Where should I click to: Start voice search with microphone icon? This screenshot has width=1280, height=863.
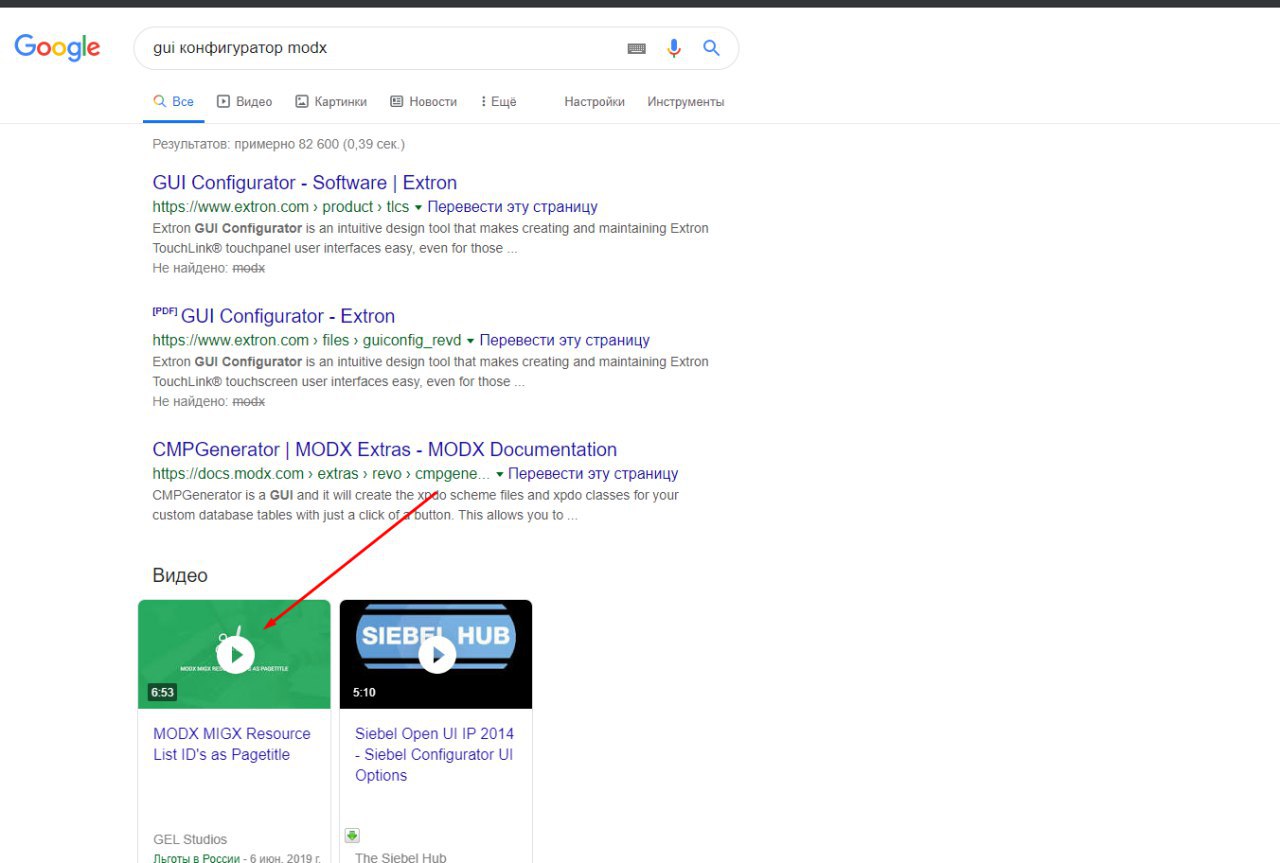click(674, 48)
